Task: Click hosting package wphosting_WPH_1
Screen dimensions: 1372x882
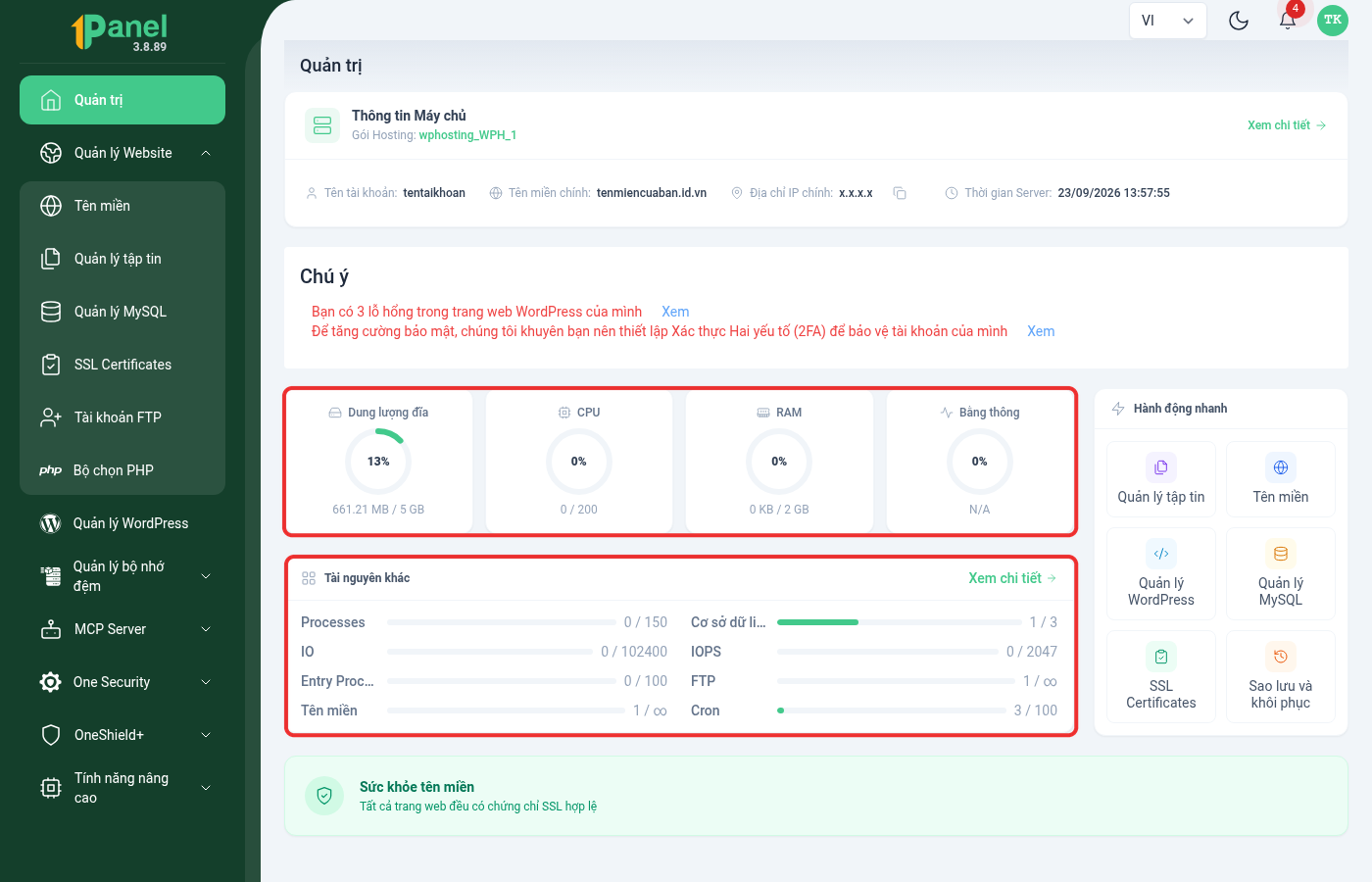Action: point(467,135)
